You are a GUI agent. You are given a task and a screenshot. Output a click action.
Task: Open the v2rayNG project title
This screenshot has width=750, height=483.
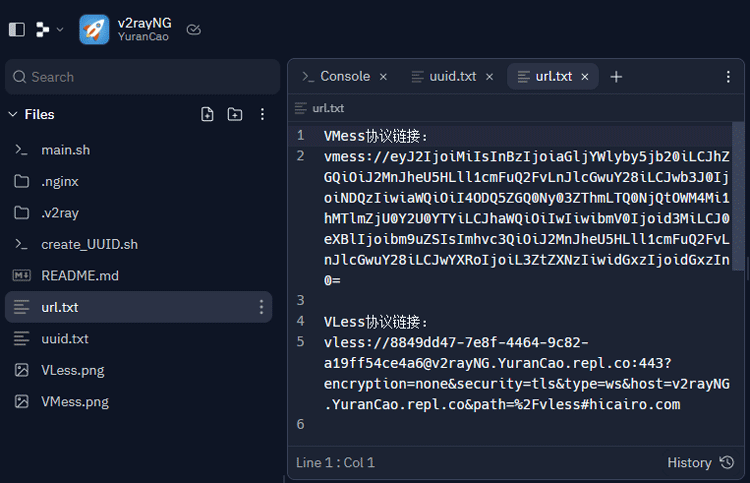[144, 23]
